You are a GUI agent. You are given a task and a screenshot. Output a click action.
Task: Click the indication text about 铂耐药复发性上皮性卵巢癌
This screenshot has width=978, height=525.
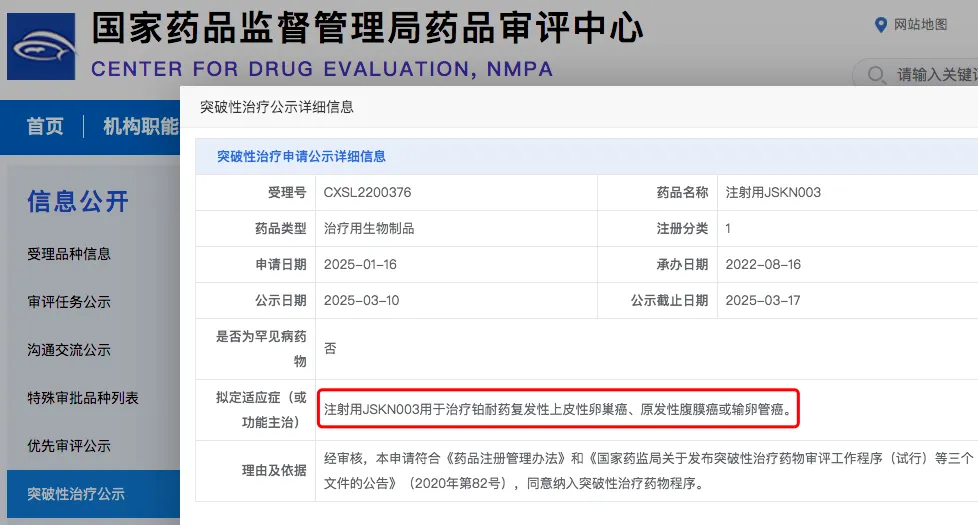point(558,409)
